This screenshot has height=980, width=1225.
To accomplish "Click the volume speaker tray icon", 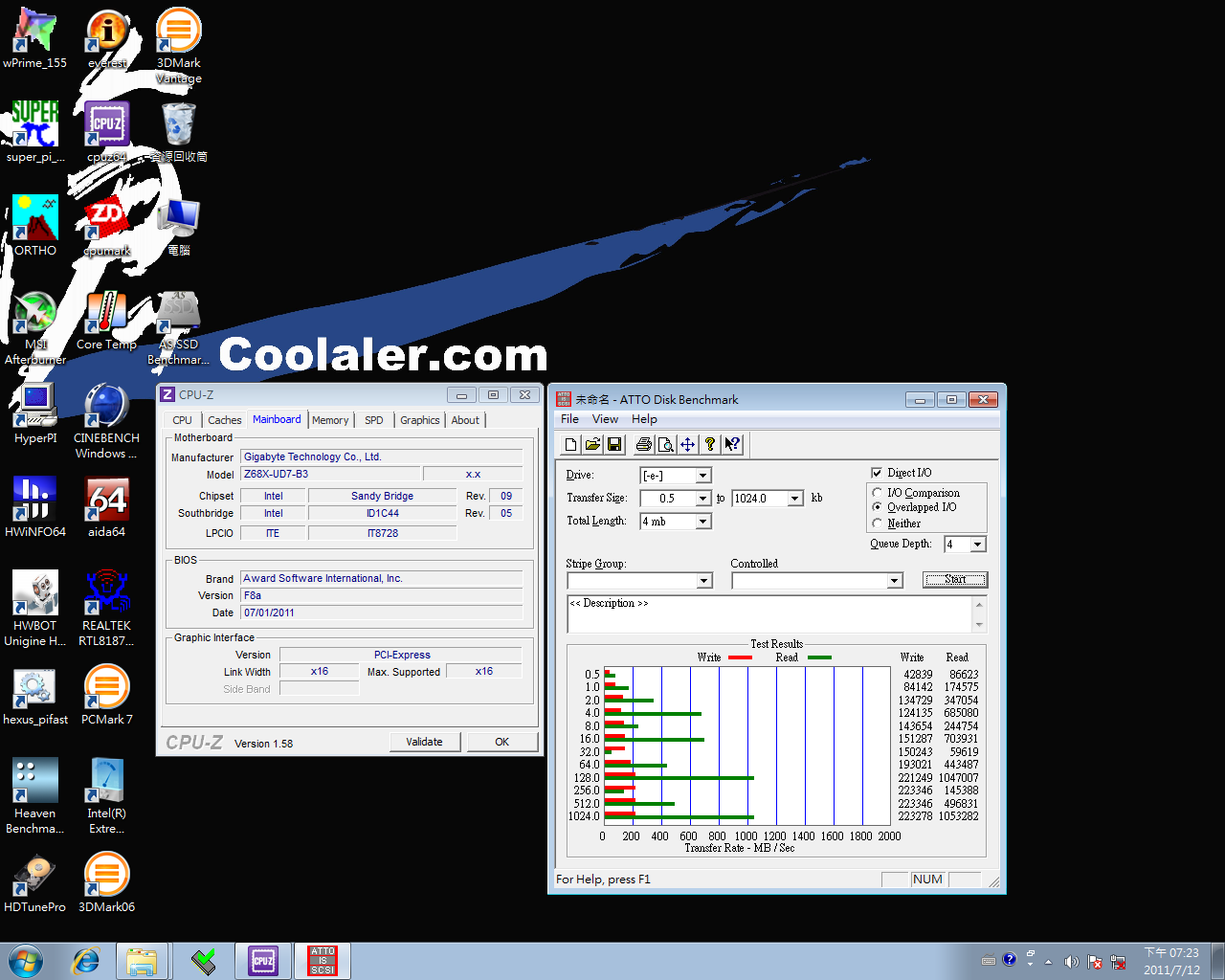I will pyautogui.click(x=1071, y=961).
